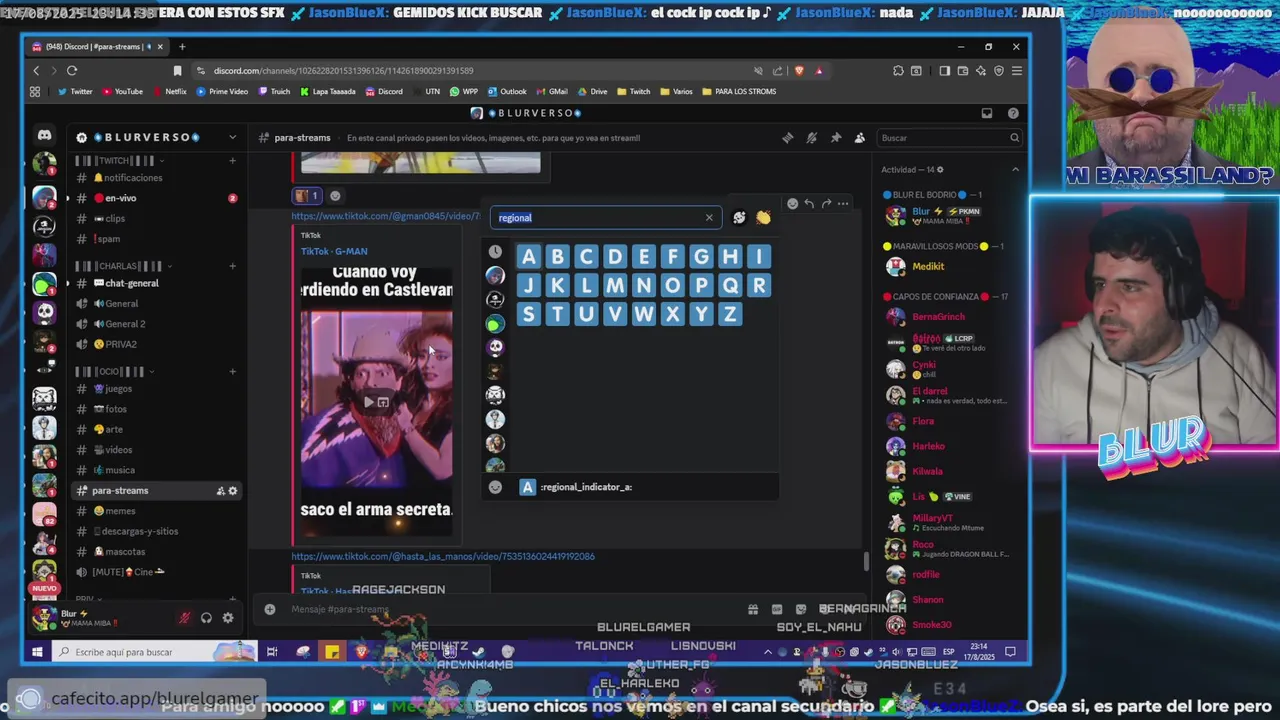Pick the regional indicator O emoji
Image resolution: width=1280 pixels, height=720 pixels.
click(x=673, y=286)
